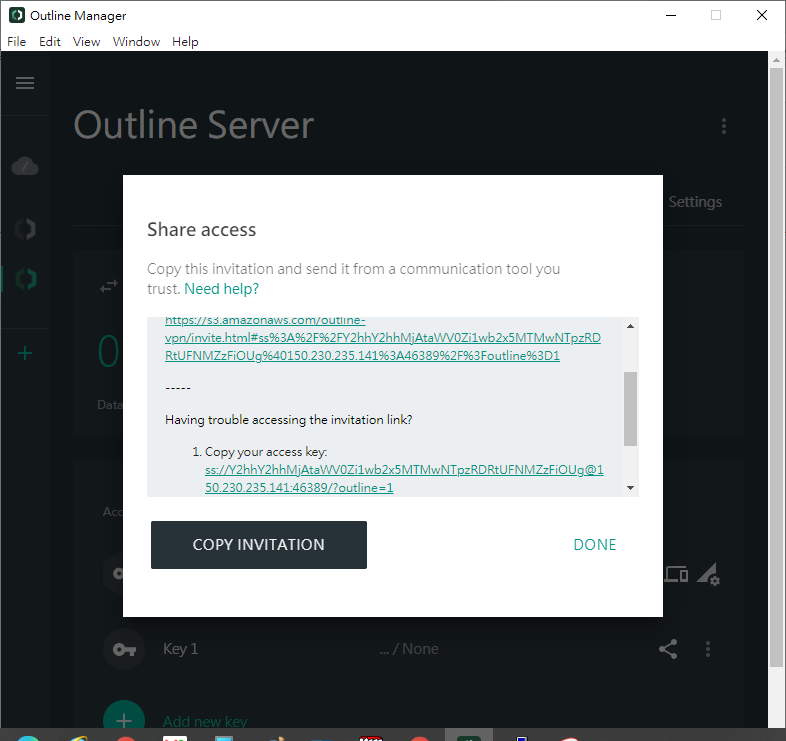Open the data limit settings icon
786x741 pixels.
click(x=708, y=574)
